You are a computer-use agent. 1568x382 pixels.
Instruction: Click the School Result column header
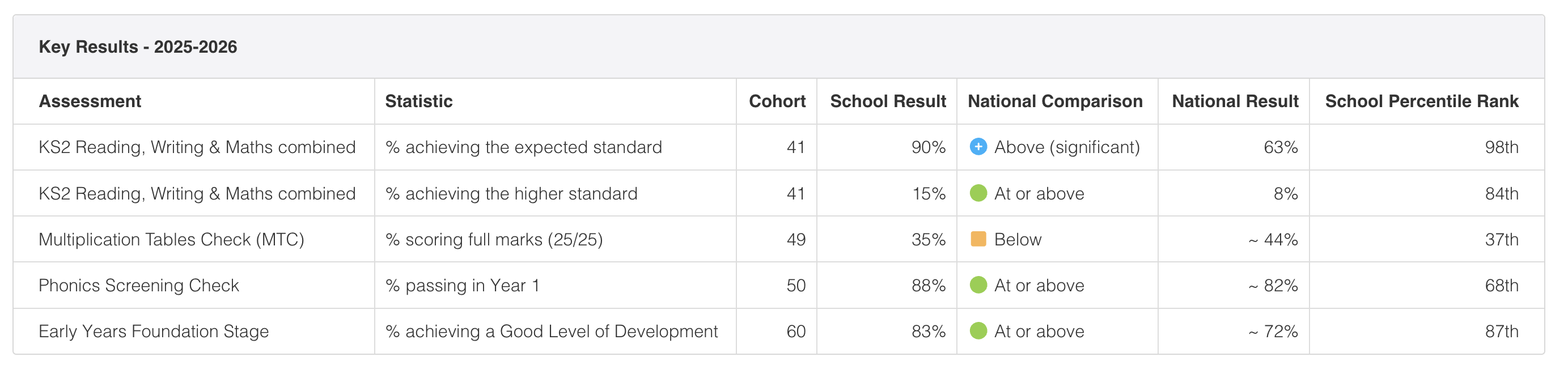888,101
